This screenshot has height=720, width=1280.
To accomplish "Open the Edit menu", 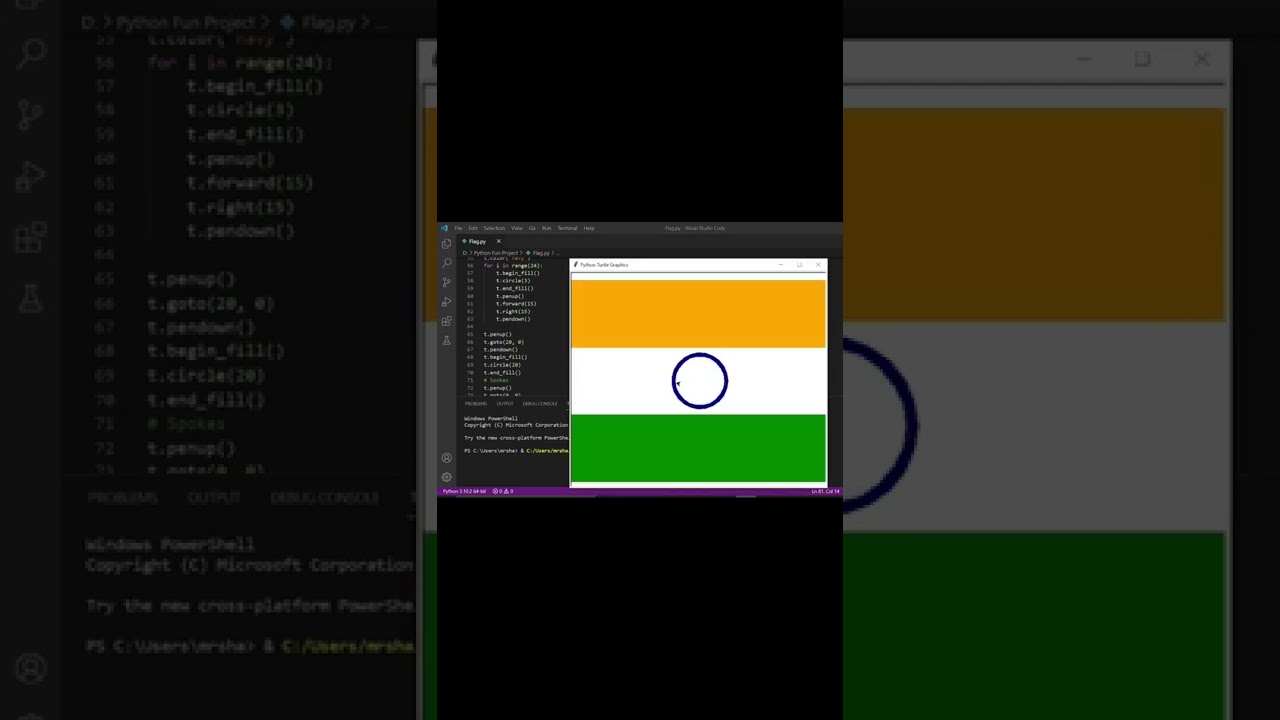I will (x=473, y=228).
